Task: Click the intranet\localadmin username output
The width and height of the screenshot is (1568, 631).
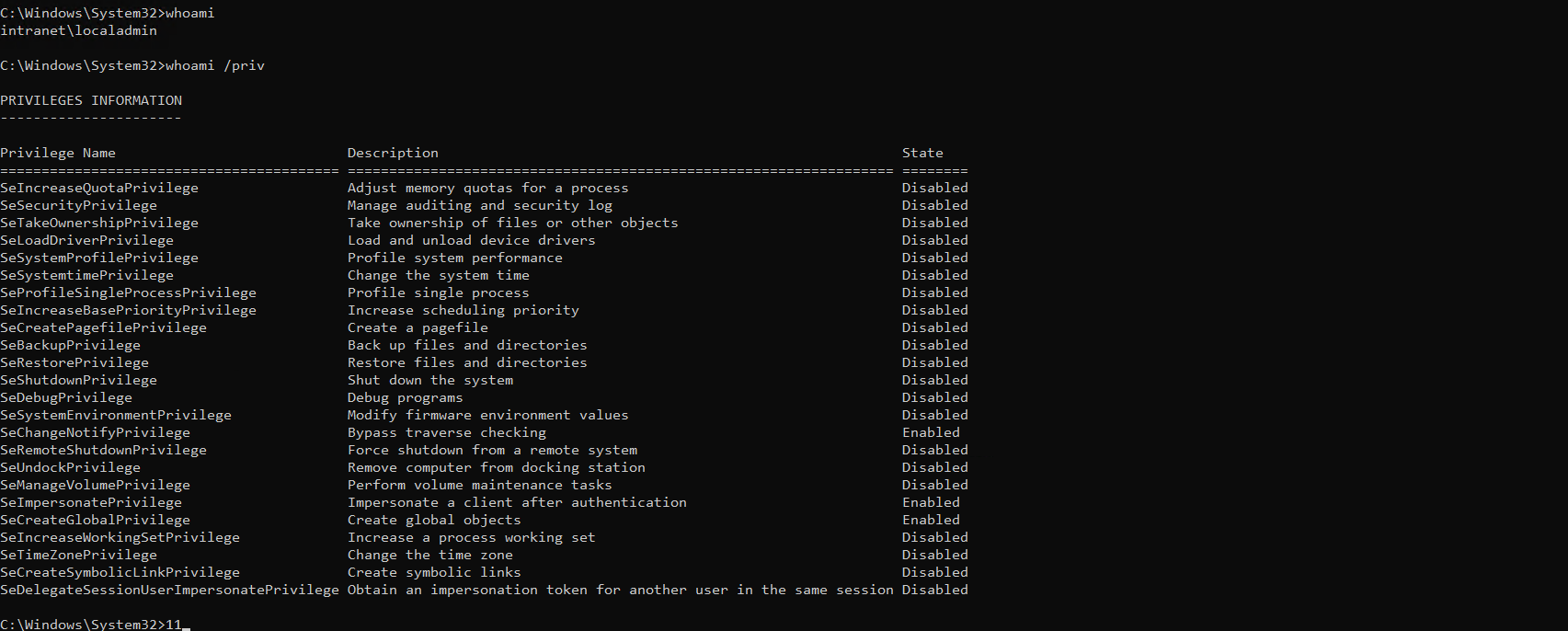Action: (x=78, y=30)
